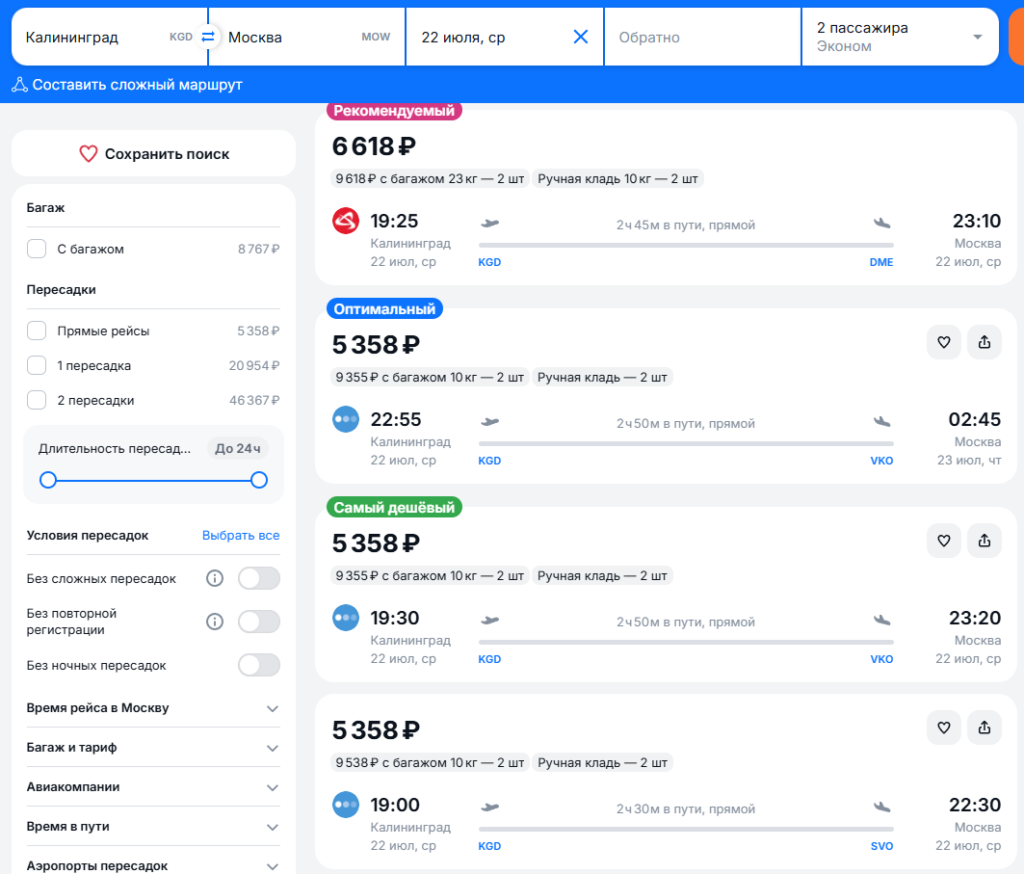Share the Оптимальный 22:55 flight
Screen dimensions: 1024x874
(x=984, y=342)
